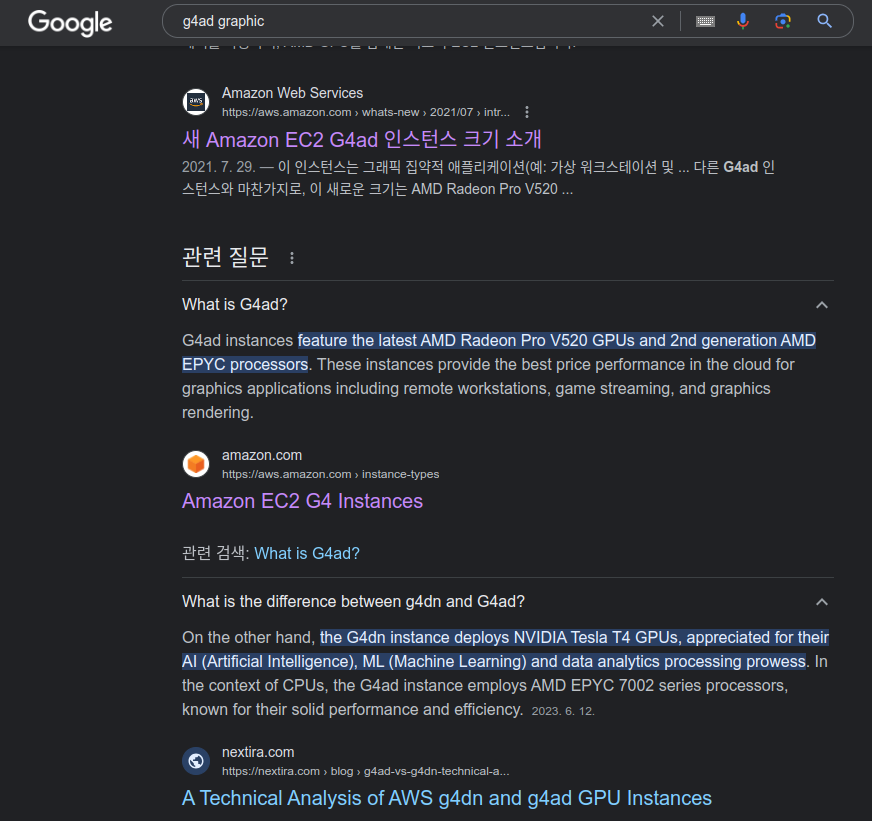Click the 'What is G4ad?' question title

coord(235,305)
